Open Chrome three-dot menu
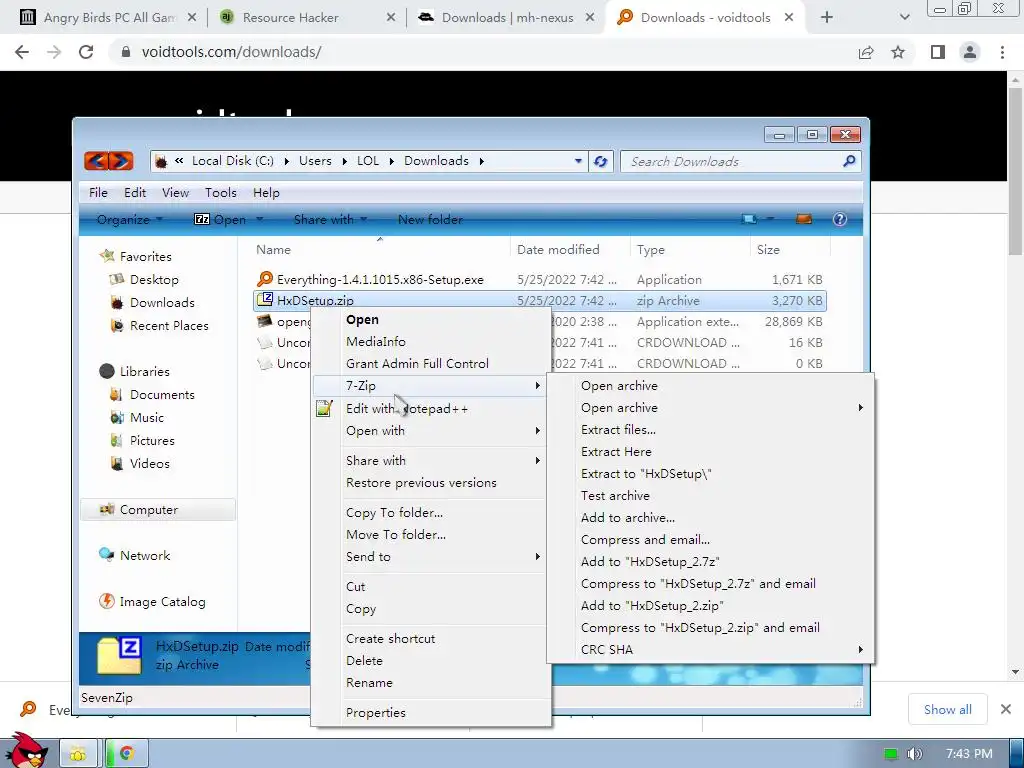This screenshot has width=1024, height=768. click(x=1002, y=52)
